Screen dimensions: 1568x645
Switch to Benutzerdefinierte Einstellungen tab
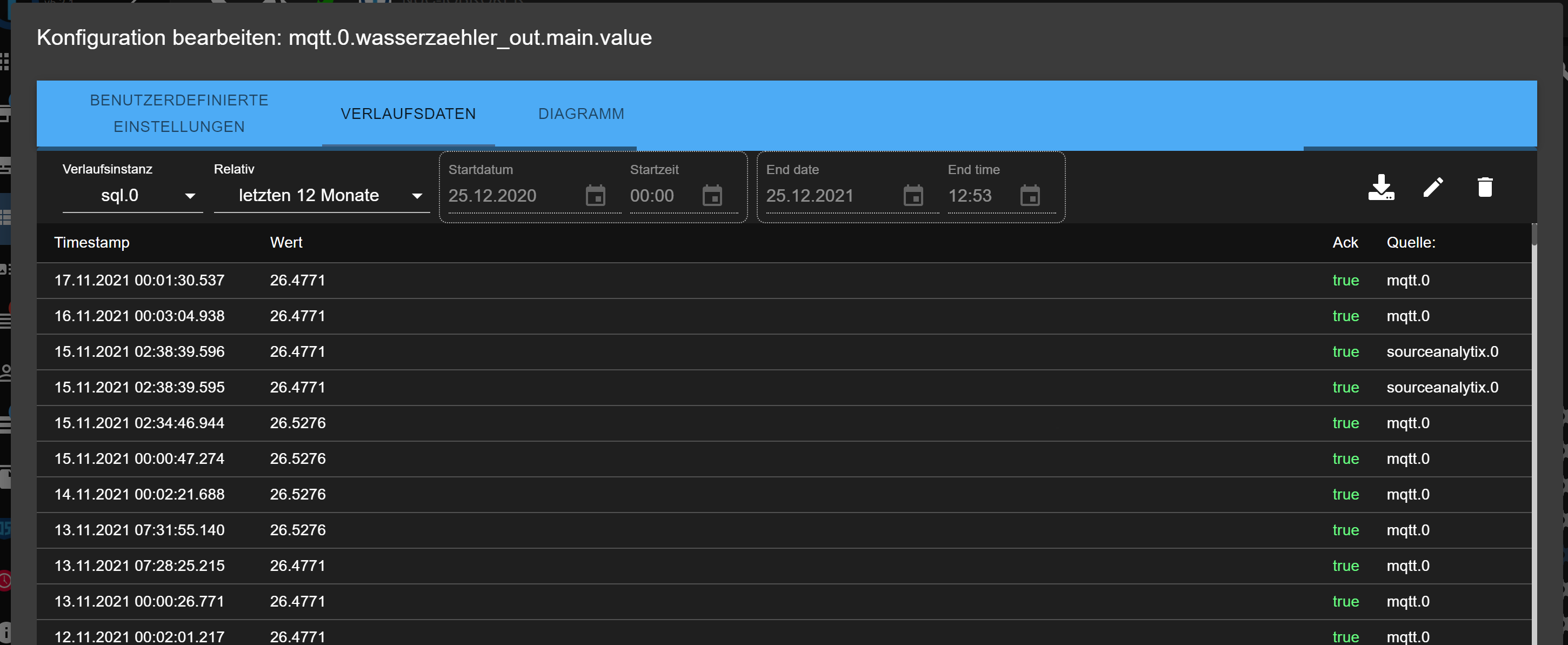(x=179, y=114)
